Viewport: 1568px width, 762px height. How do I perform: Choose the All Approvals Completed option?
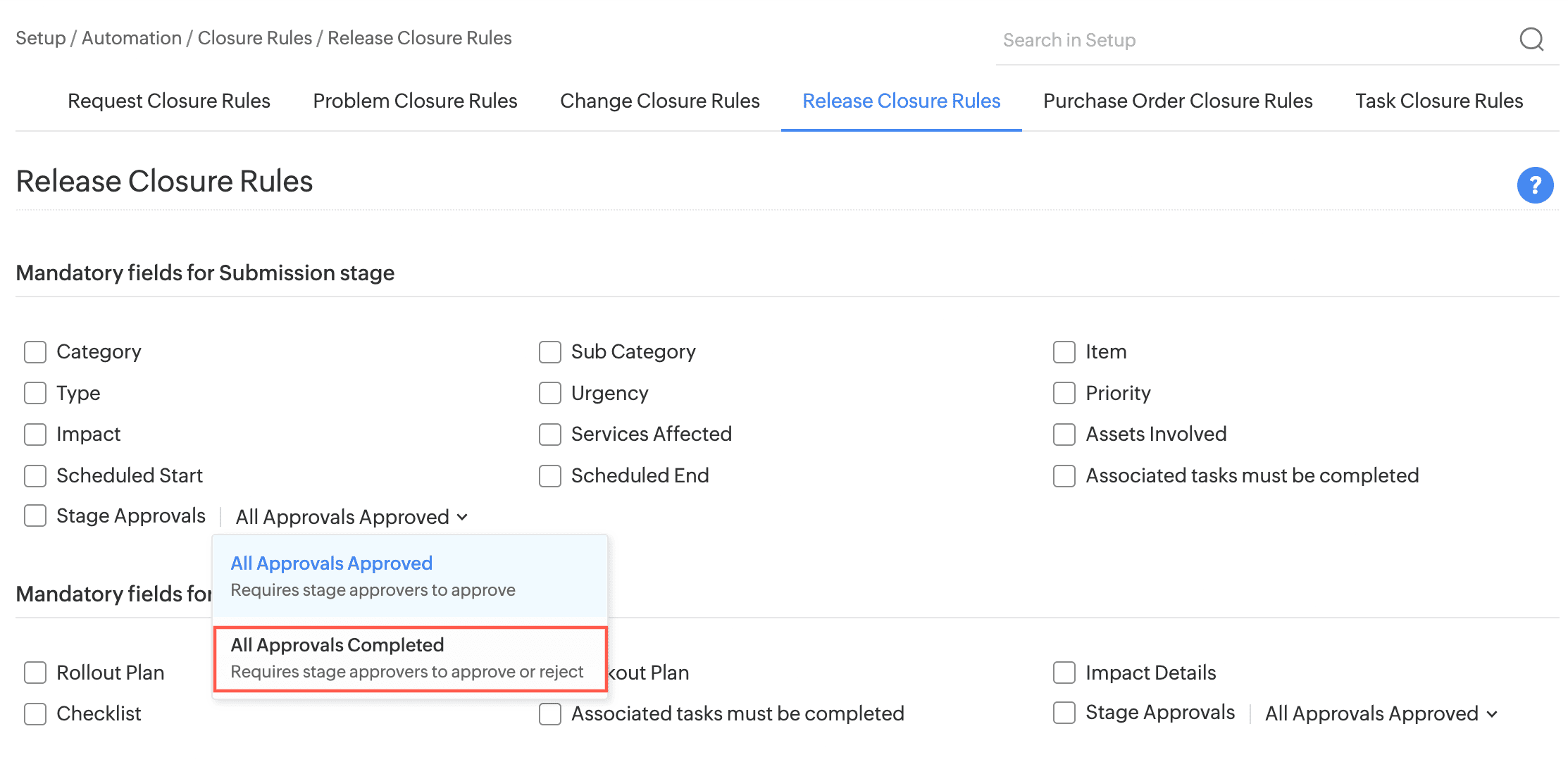(409, 658)
